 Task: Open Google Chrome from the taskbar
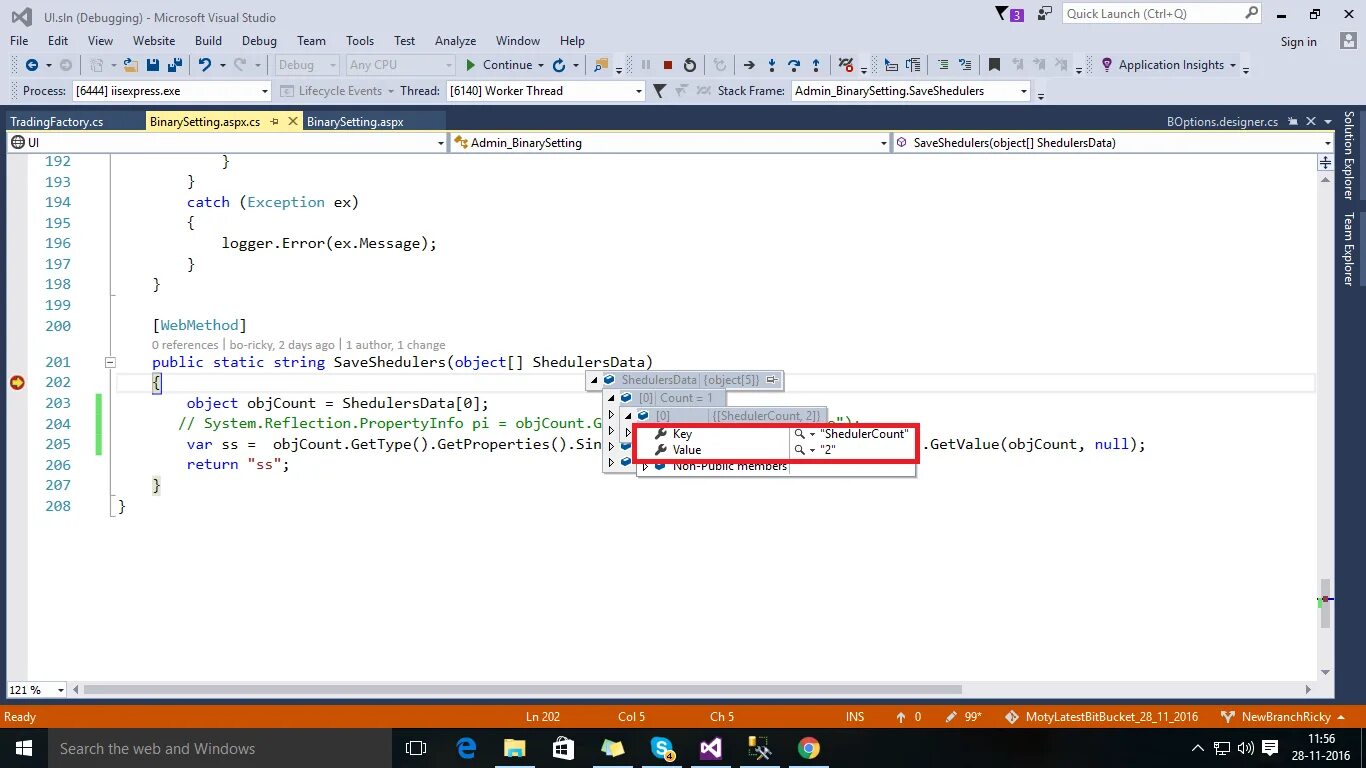click(x=809, y=747)
